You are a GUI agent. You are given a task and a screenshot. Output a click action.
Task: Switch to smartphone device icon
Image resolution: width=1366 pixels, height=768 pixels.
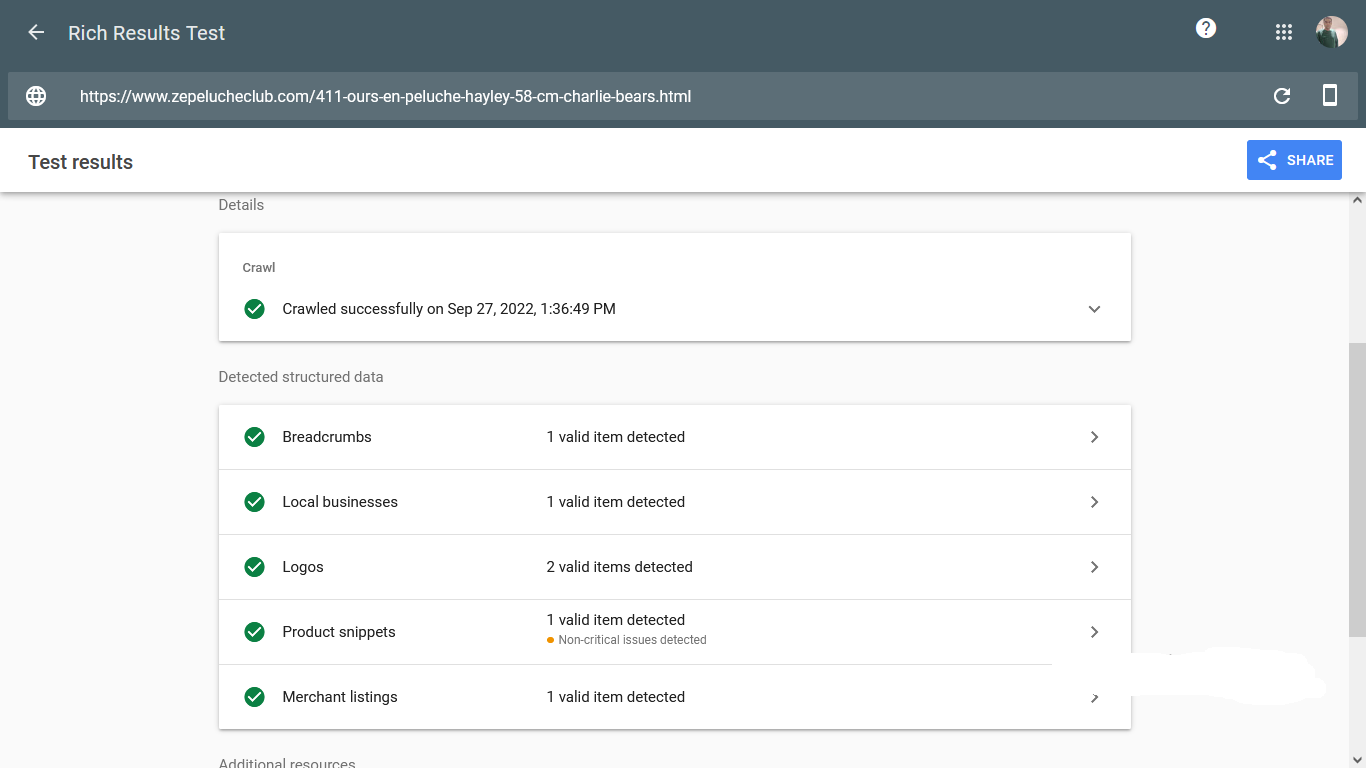click(x=1330, y=96)
